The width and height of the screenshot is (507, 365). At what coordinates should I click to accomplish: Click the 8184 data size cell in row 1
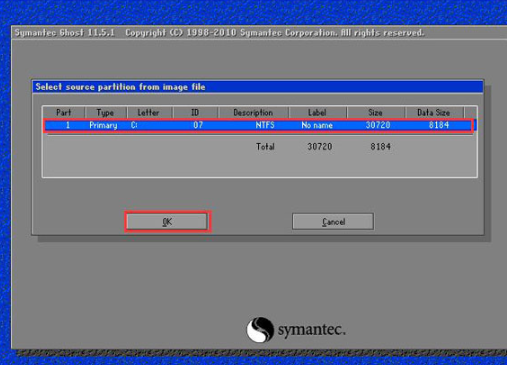439,125
